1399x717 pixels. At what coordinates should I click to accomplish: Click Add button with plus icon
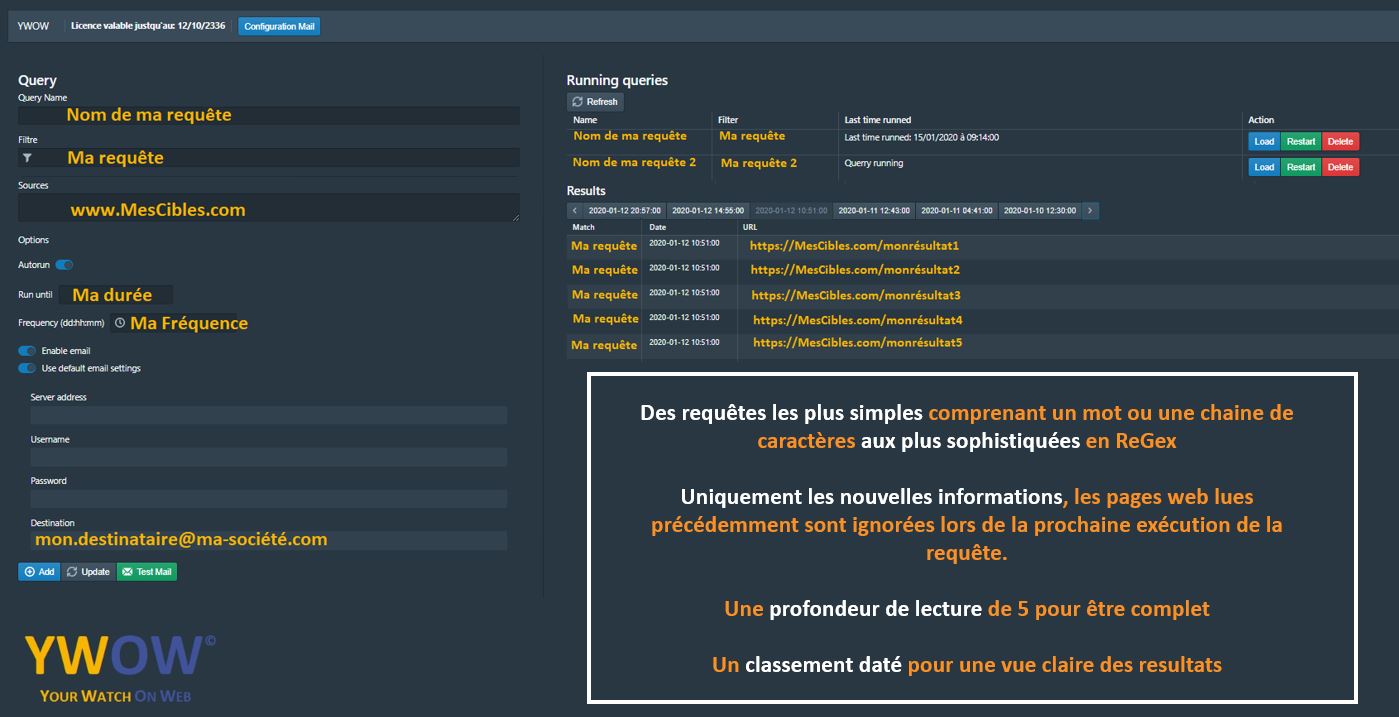(39, 572)
